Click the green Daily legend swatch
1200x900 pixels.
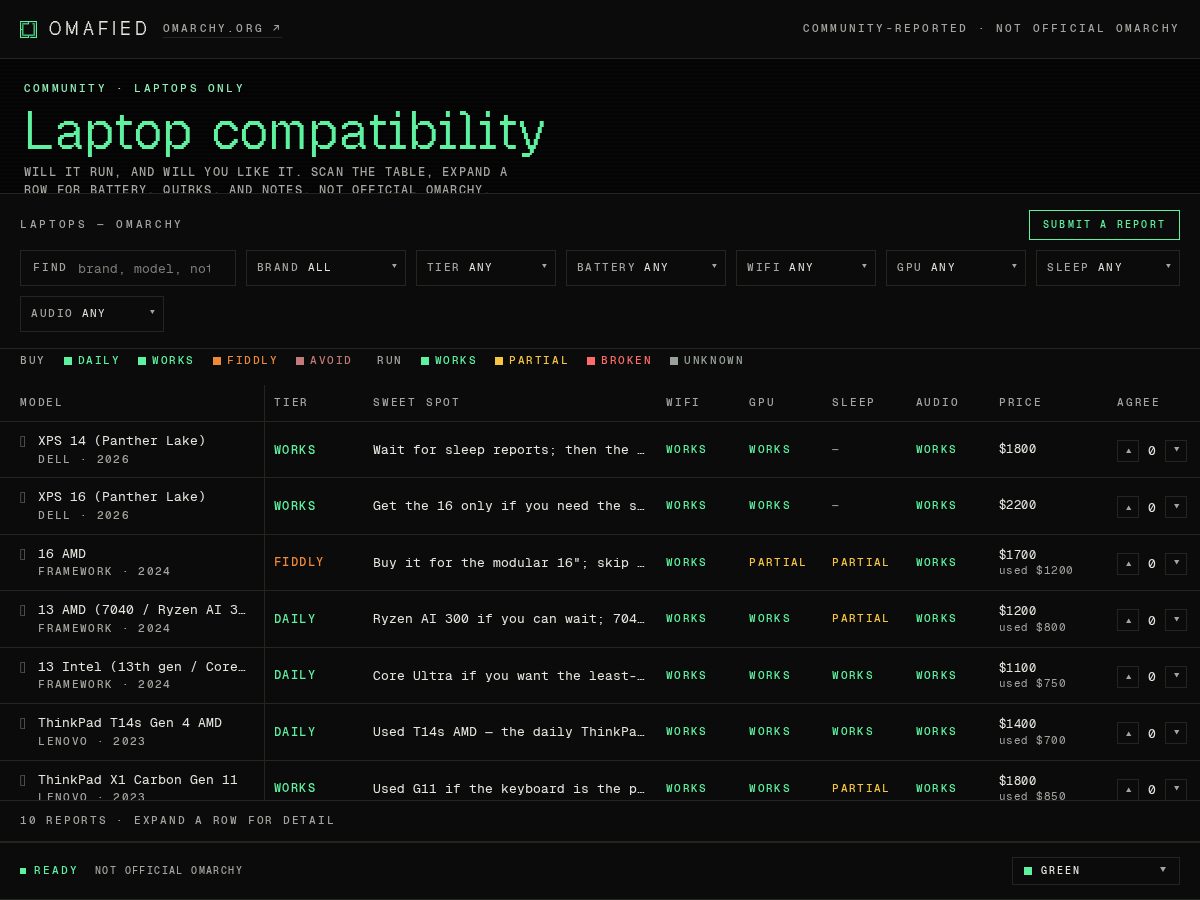click(68, 361)
